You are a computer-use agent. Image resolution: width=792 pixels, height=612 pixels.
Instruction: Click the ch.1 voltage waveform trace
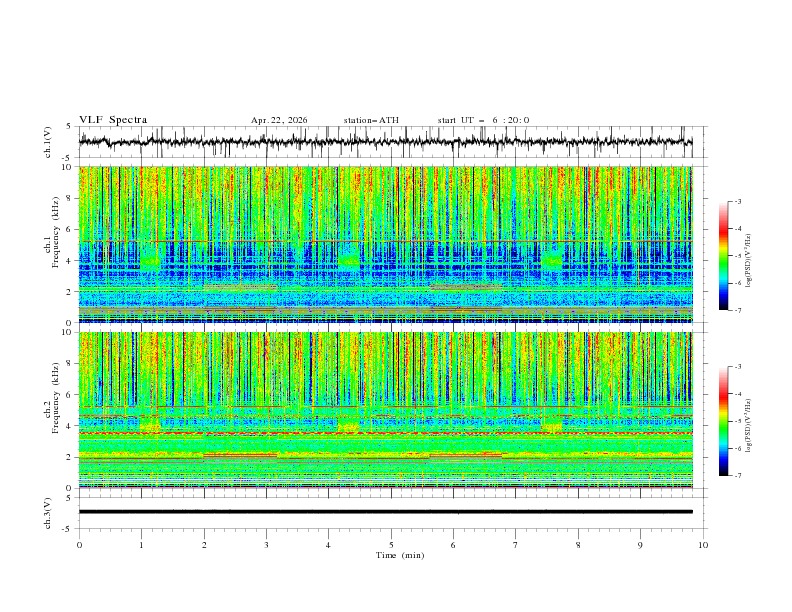click(385, 141)
